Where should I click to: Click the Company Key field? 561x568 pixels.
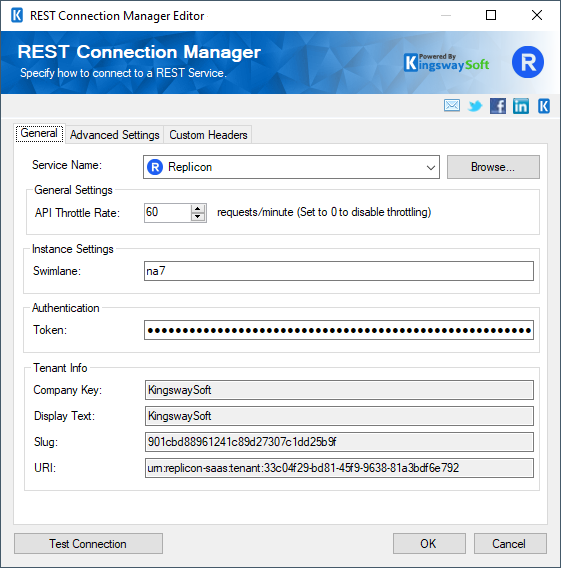coord(339,390)
